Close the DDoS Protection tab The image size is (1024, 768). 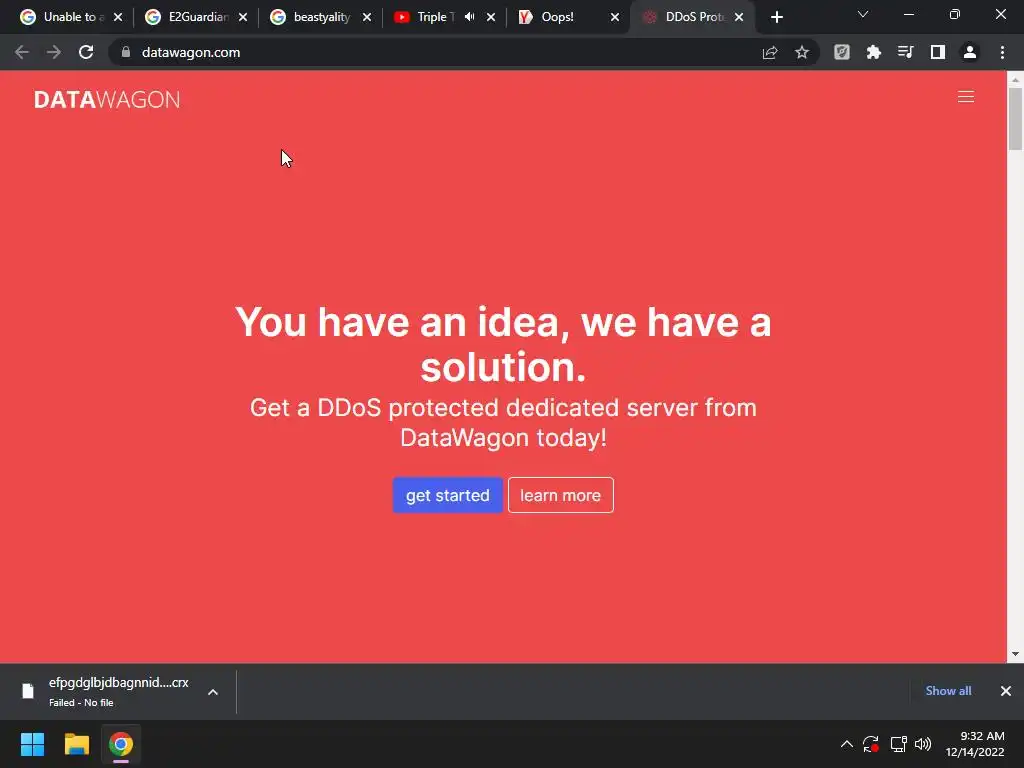point(739,18)
